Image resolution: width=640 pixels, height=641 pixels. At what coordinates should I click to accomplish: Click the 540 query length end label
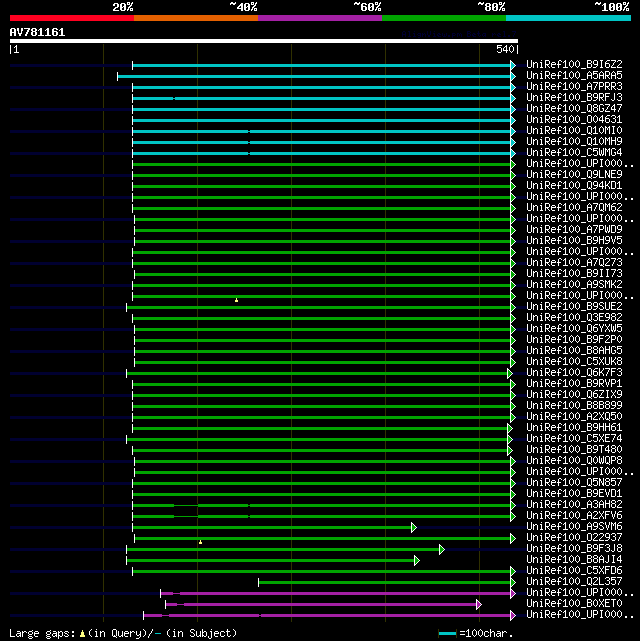click(x=505, y=49)
